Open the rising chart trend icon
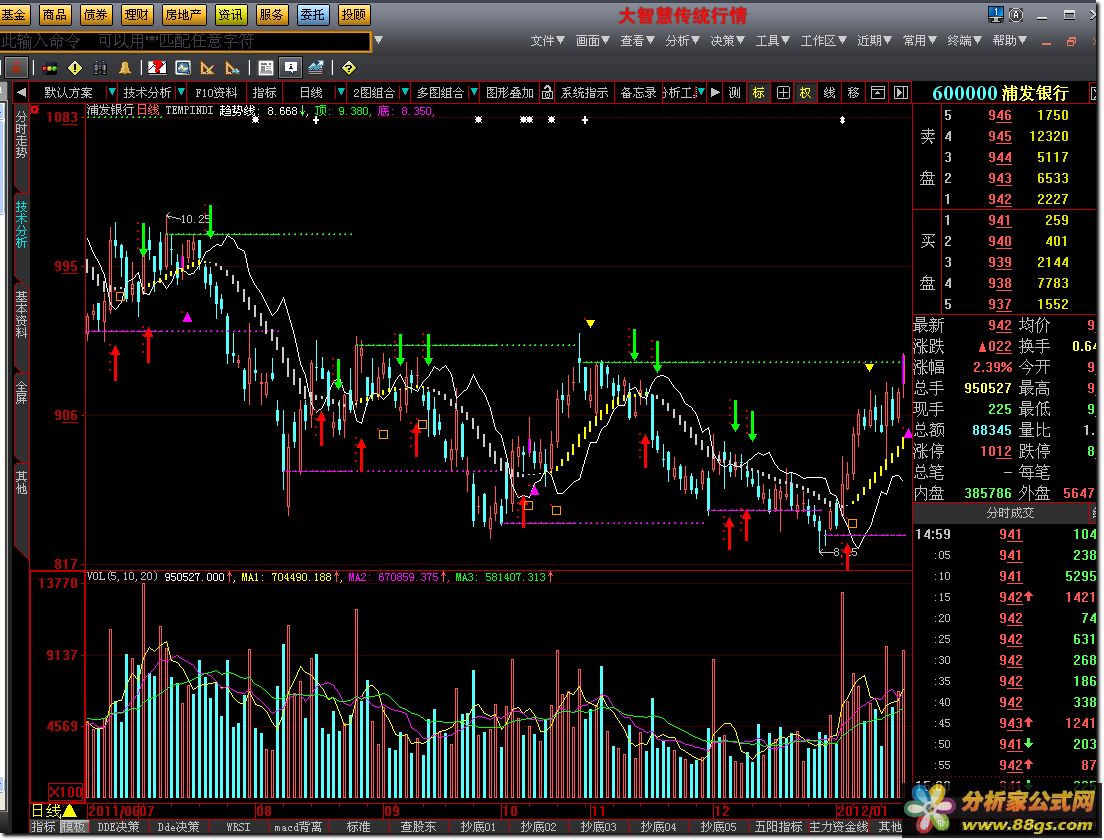The width and height of the screenshot is (1104, 840). [315, 68]
